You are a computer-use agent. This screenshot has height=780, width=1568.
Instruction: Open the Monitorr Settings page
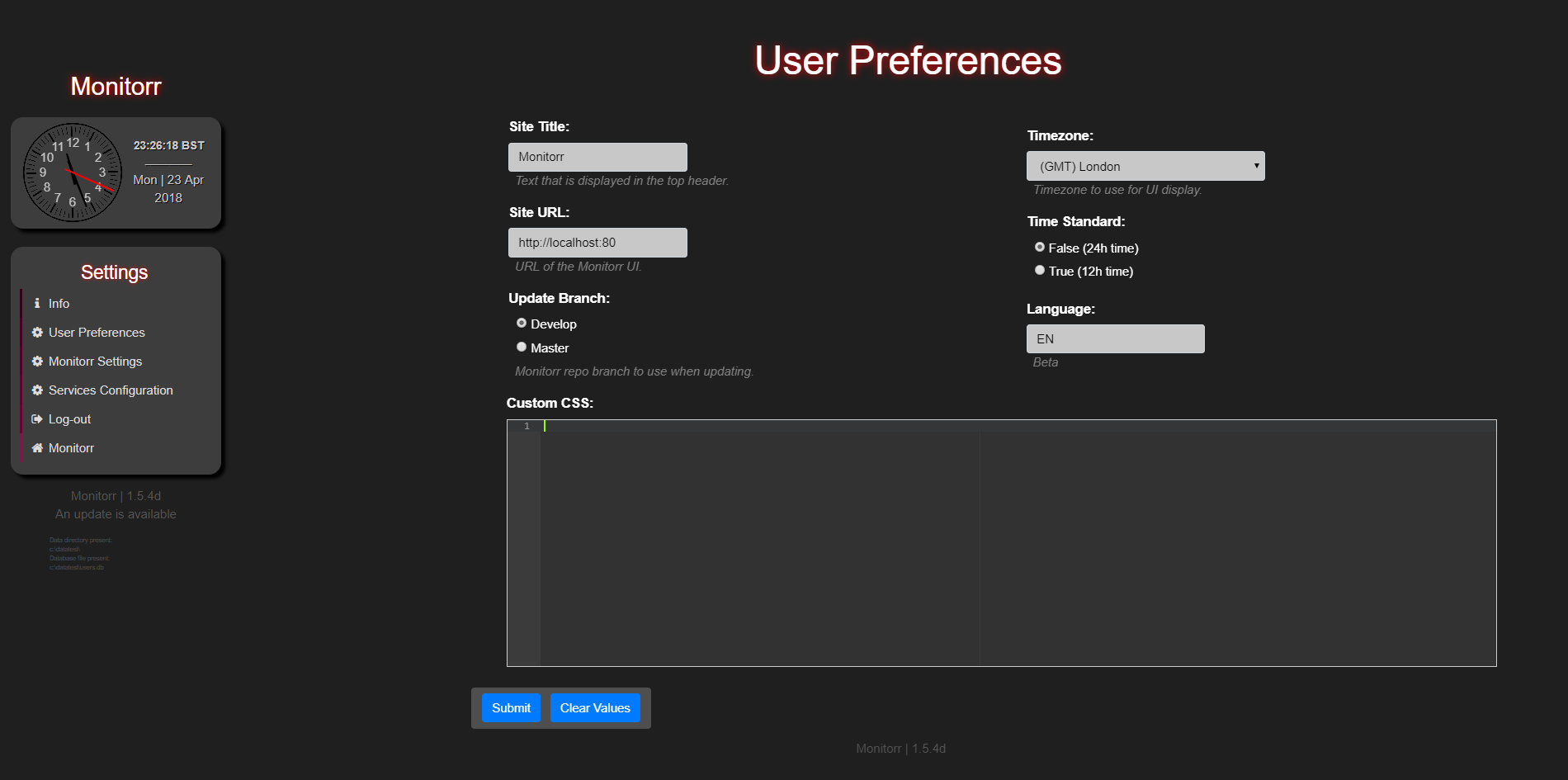[x=95, y=361]
